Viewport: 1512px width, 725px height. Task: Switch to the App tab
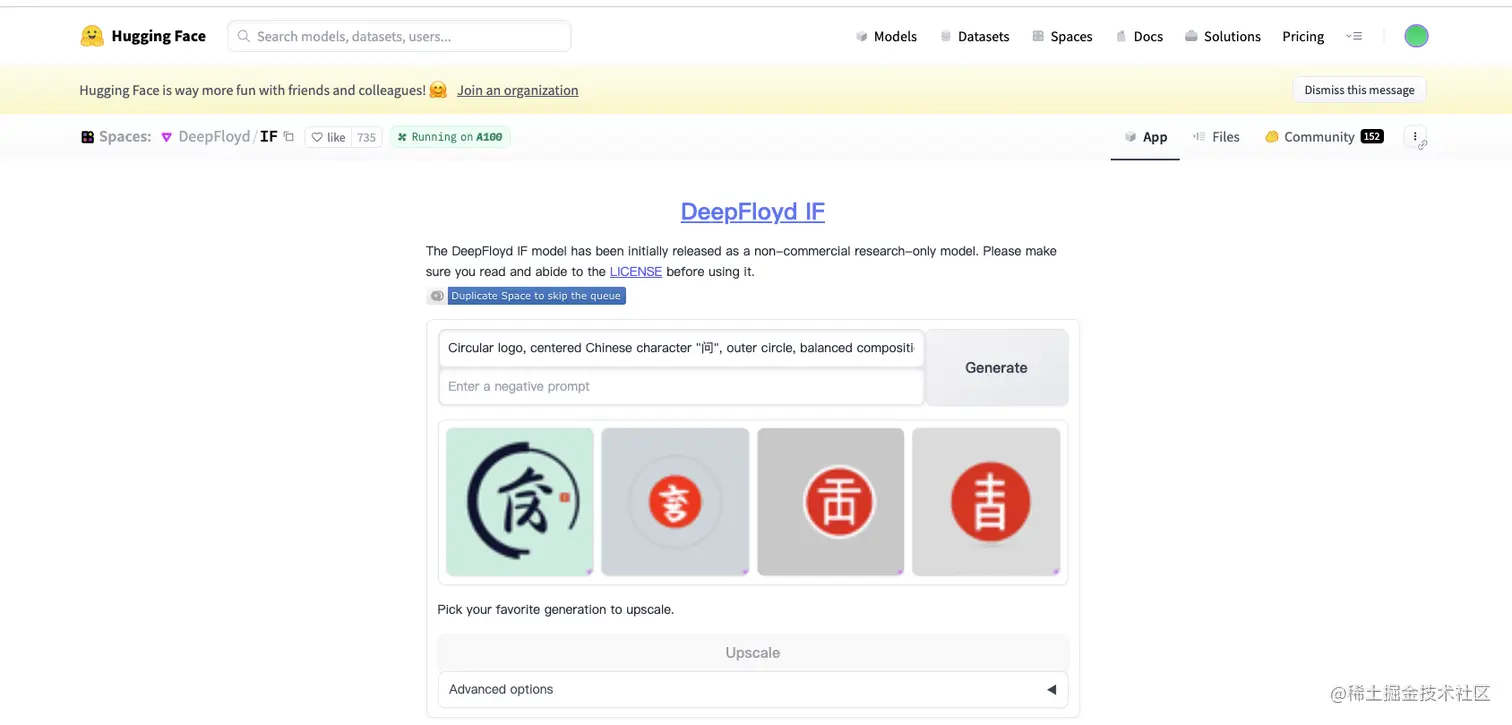click(1145, 137)
